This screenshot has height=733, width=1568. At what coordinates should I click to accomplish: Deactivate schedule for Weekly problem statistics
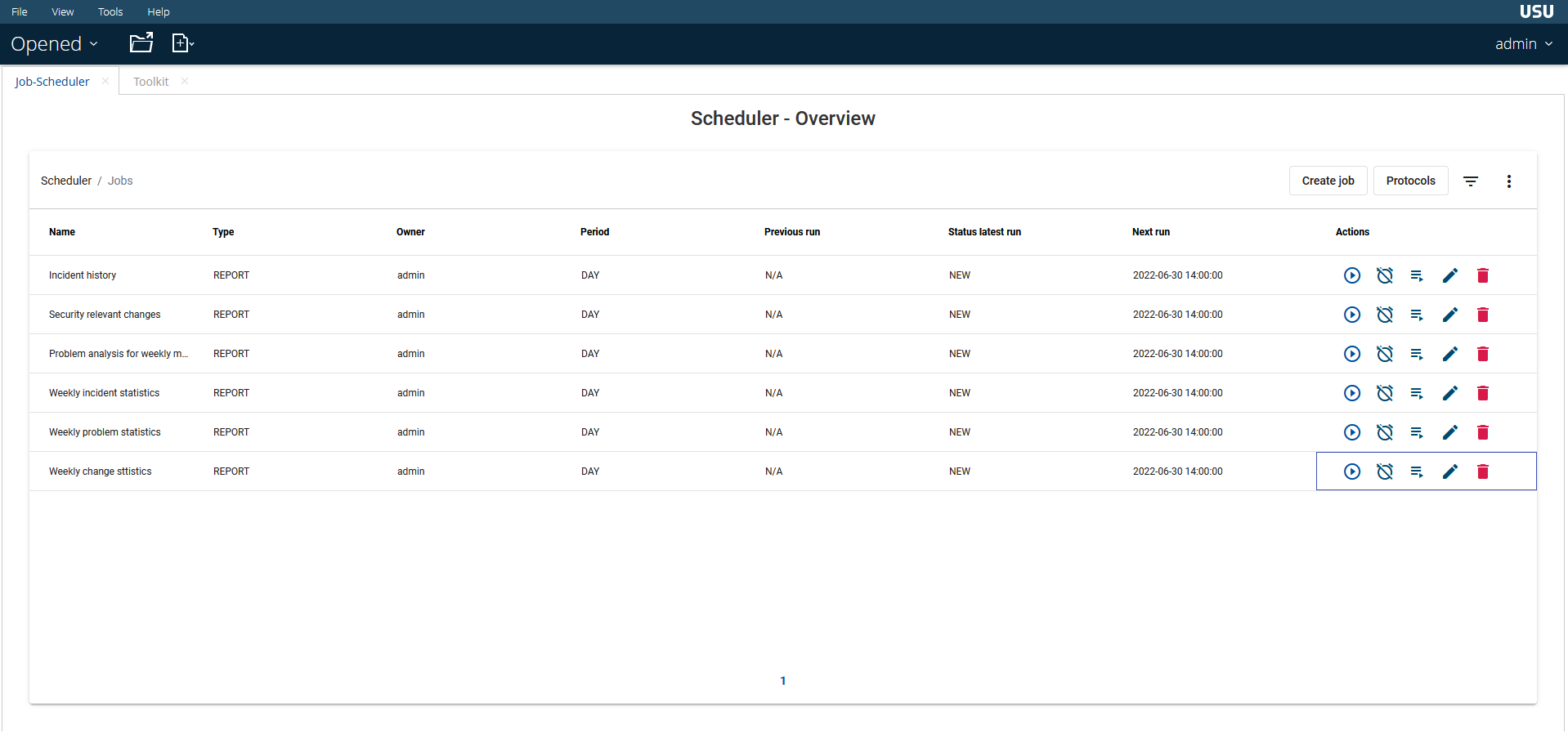click(x=1385, y=432)
